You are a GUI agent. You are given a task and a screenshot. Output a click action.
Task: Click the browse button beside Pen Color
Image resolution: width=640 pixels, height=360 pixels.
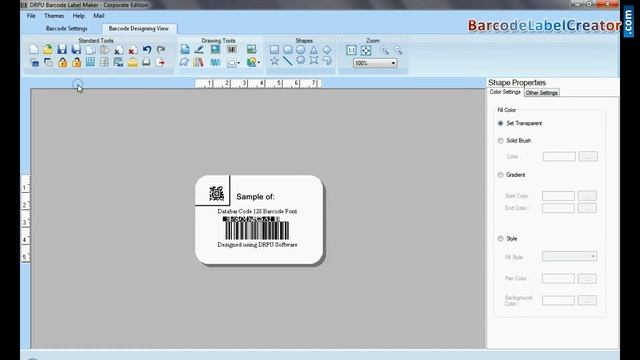[587, 278]
